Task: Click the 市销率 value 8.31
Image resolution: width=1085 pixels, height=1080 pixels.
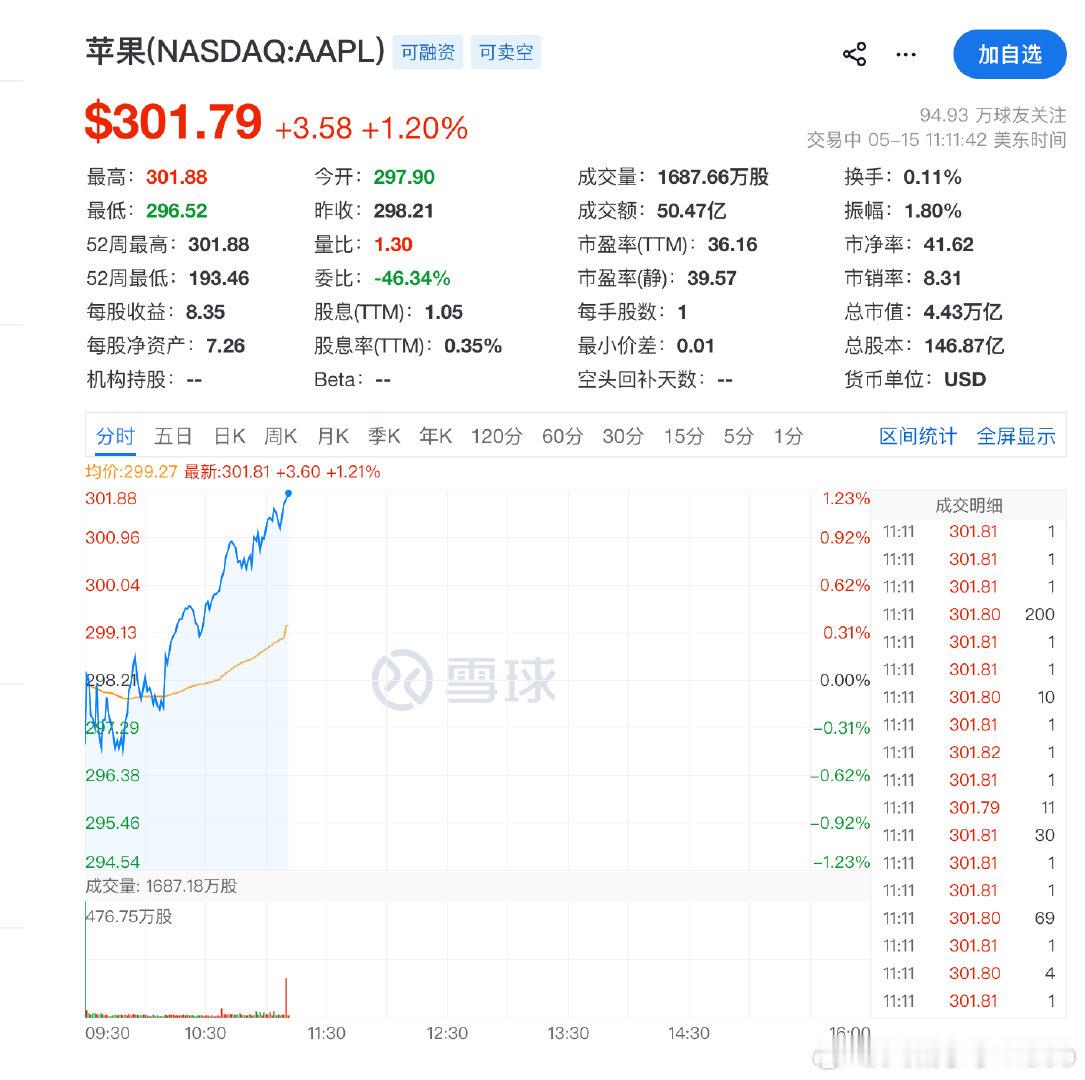Action: point(942,278)
